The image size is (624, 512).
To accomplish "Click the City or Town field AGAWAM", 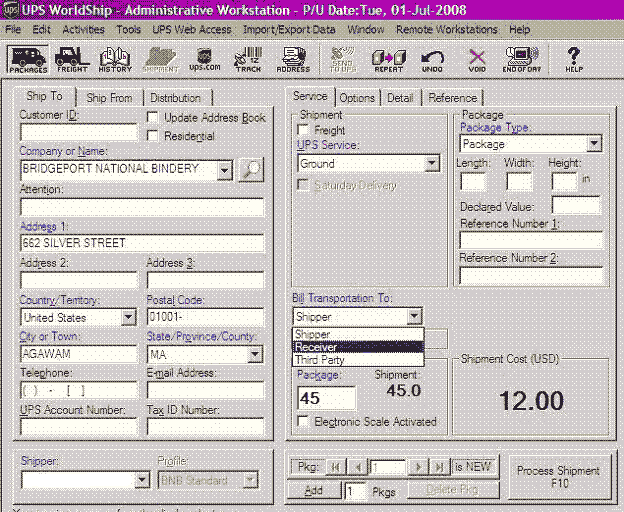I will click(79, 354).
